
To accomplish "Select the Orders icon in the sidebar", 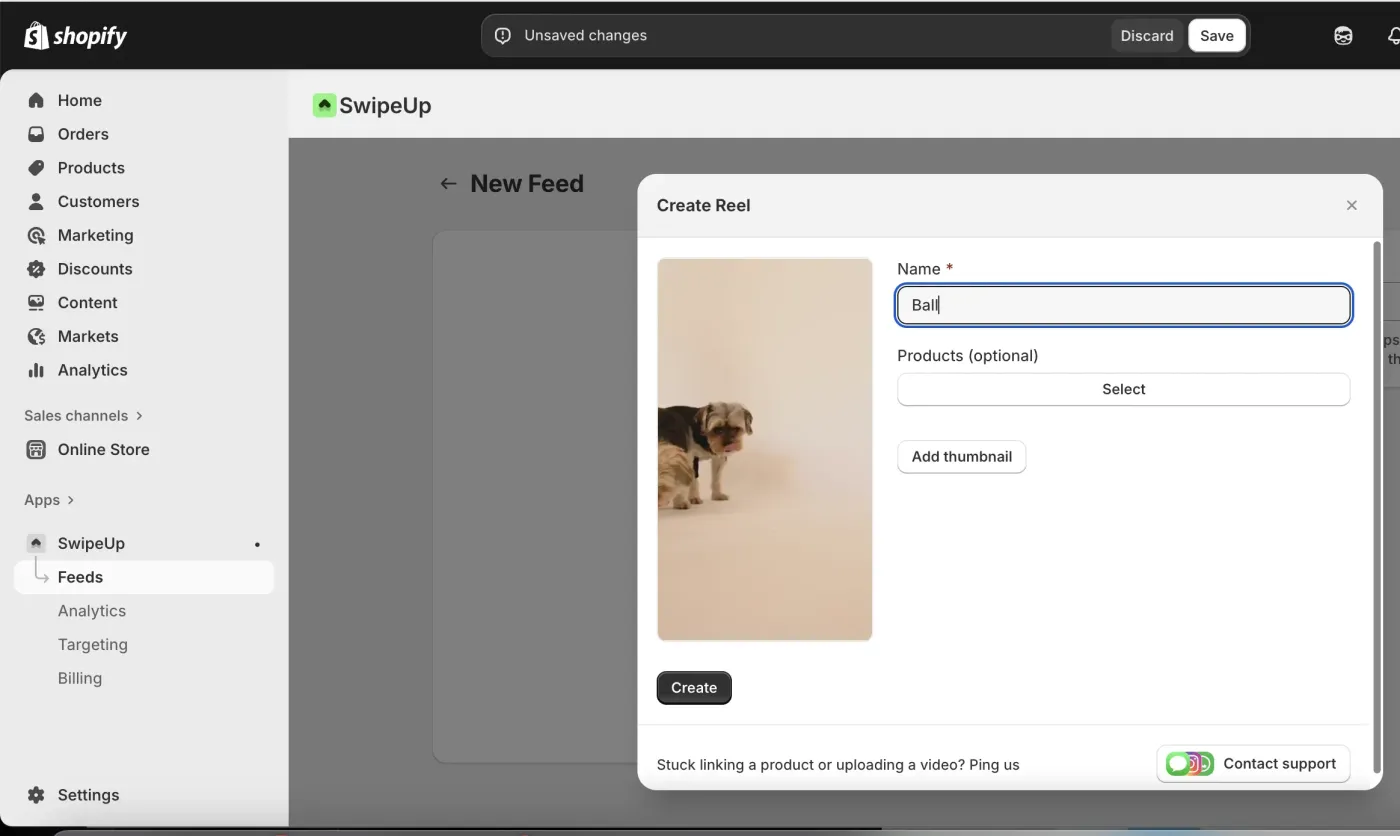I will pos(36,134).
